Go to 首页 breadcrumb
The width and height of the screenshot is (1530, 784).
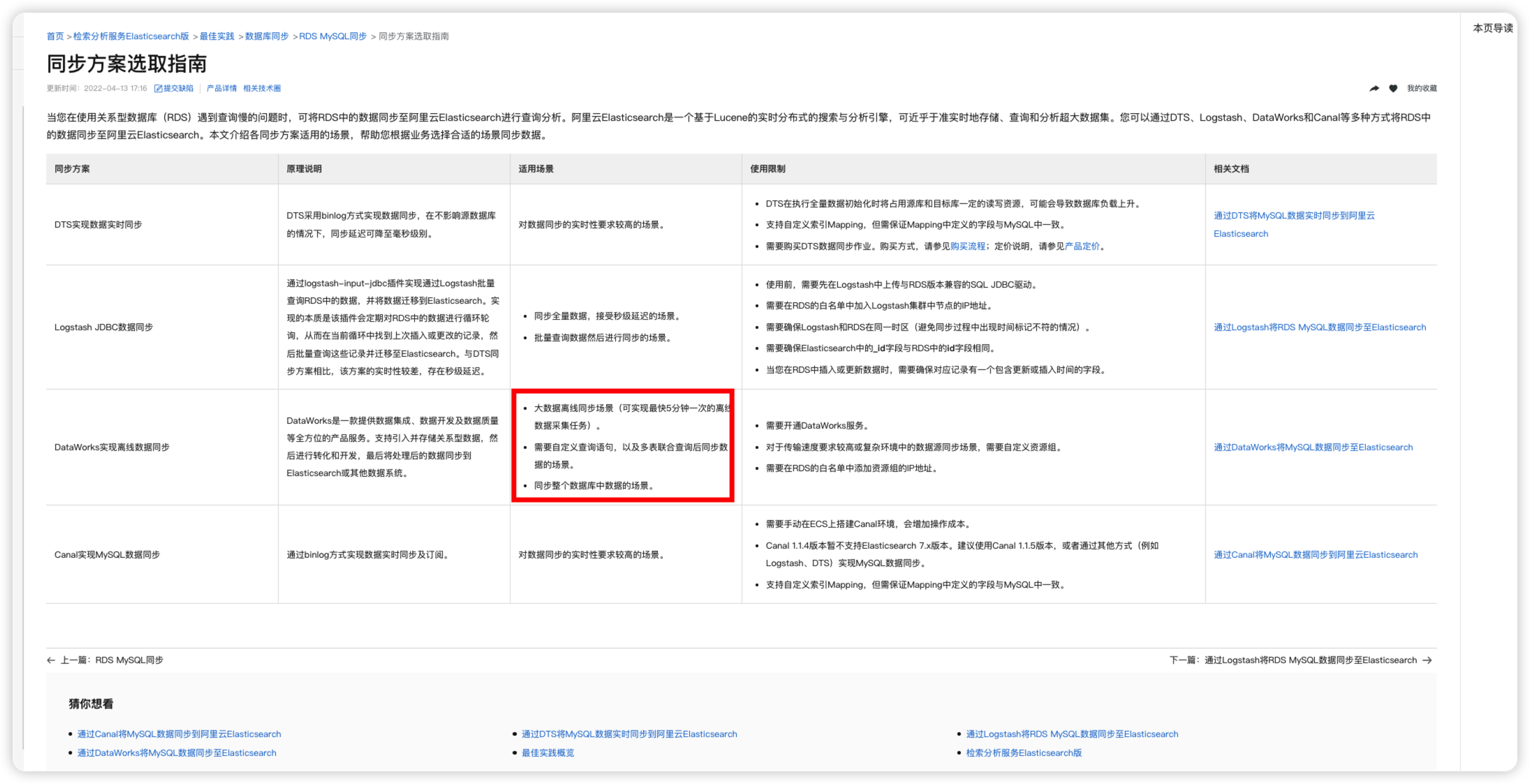click(55, 36)
